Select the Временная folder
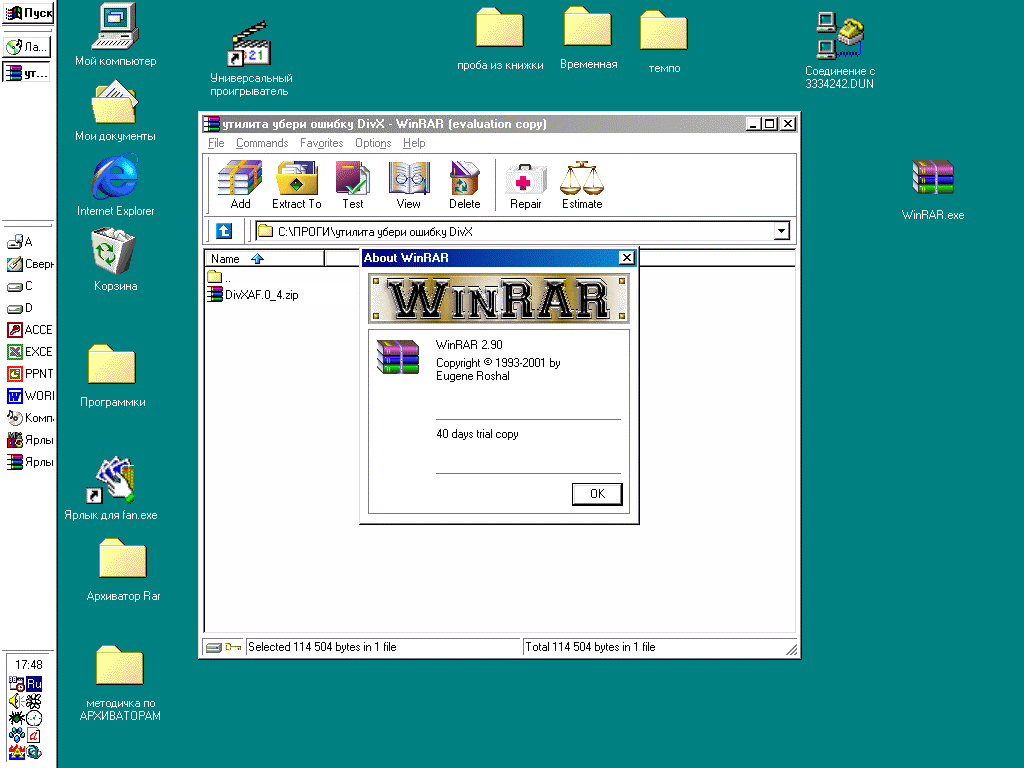The image size is (1024, 768). 588,38
